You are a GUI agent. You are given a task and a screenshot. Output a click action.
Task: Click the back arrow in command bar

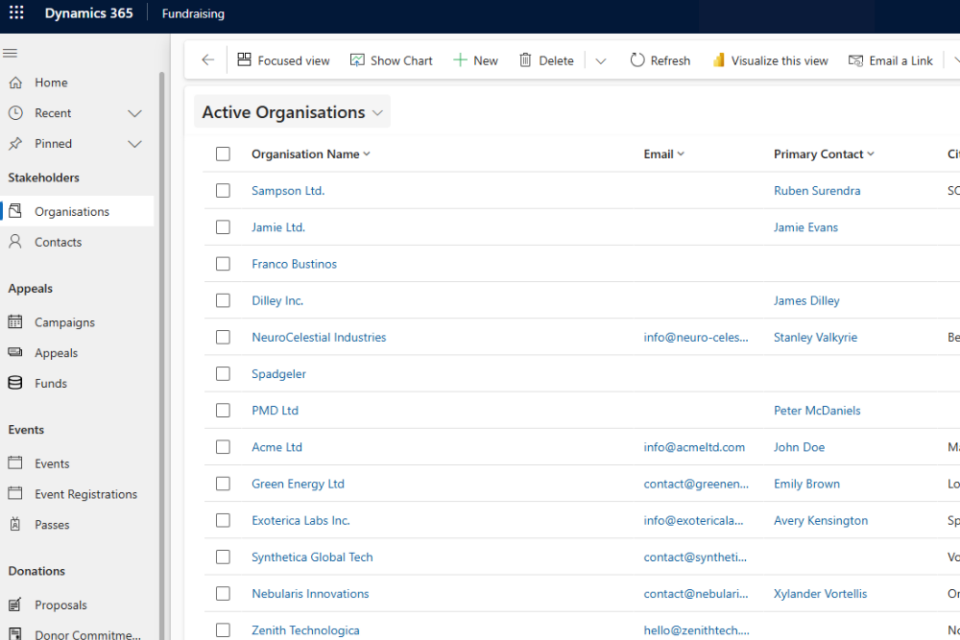[208, 60]
